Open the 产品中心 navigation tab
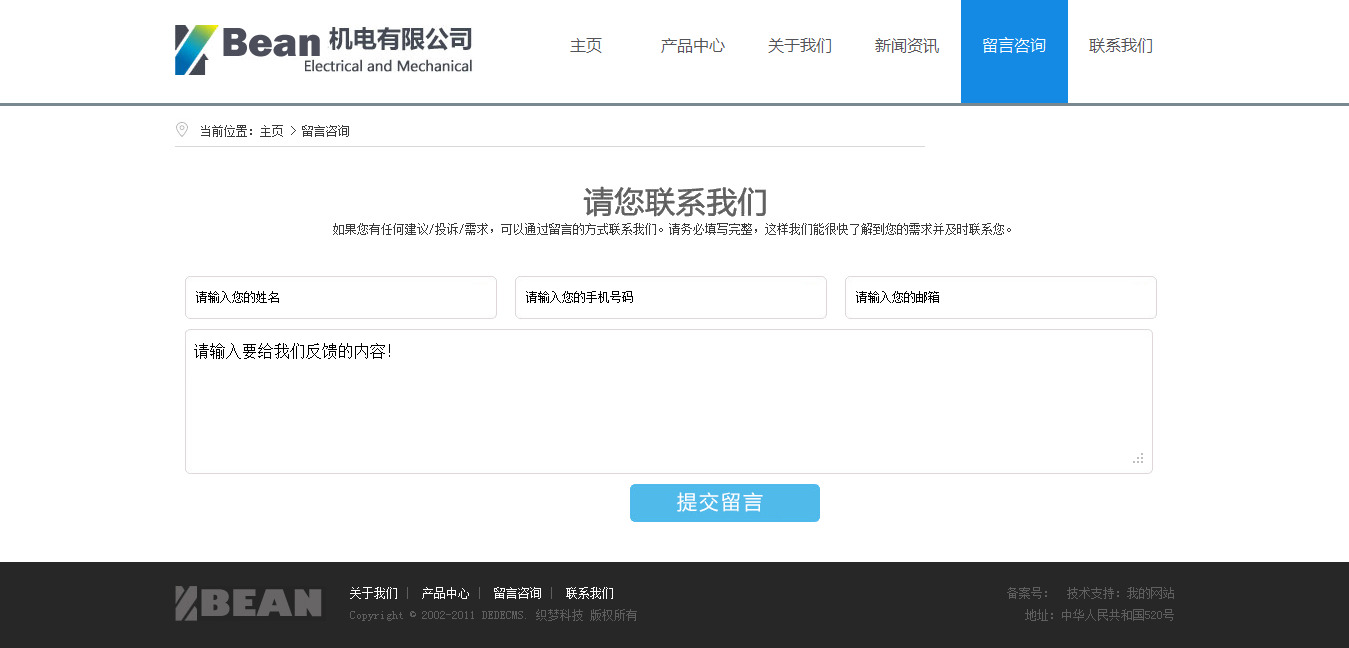This screenshot has width=1349, height=648. pyautogui.click(x=692, y=46)
